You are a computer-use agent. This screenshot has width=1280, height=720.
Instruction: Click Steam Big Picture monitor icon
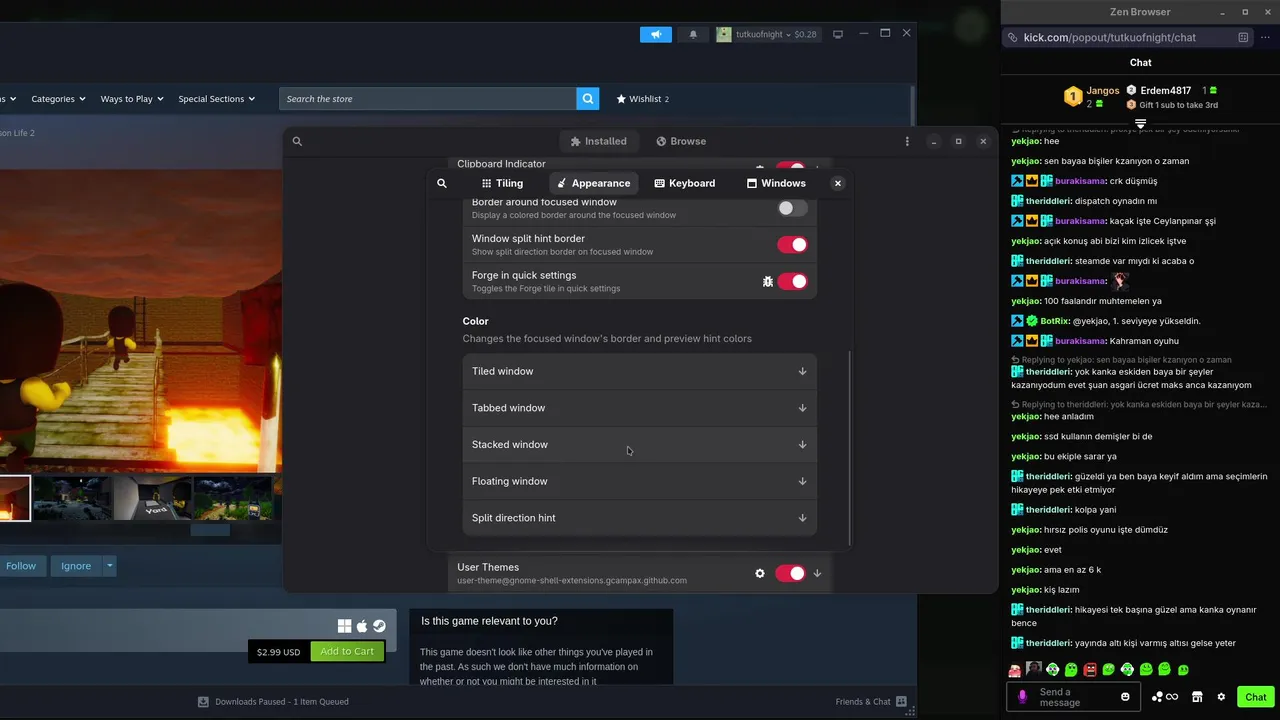[838, 34]
